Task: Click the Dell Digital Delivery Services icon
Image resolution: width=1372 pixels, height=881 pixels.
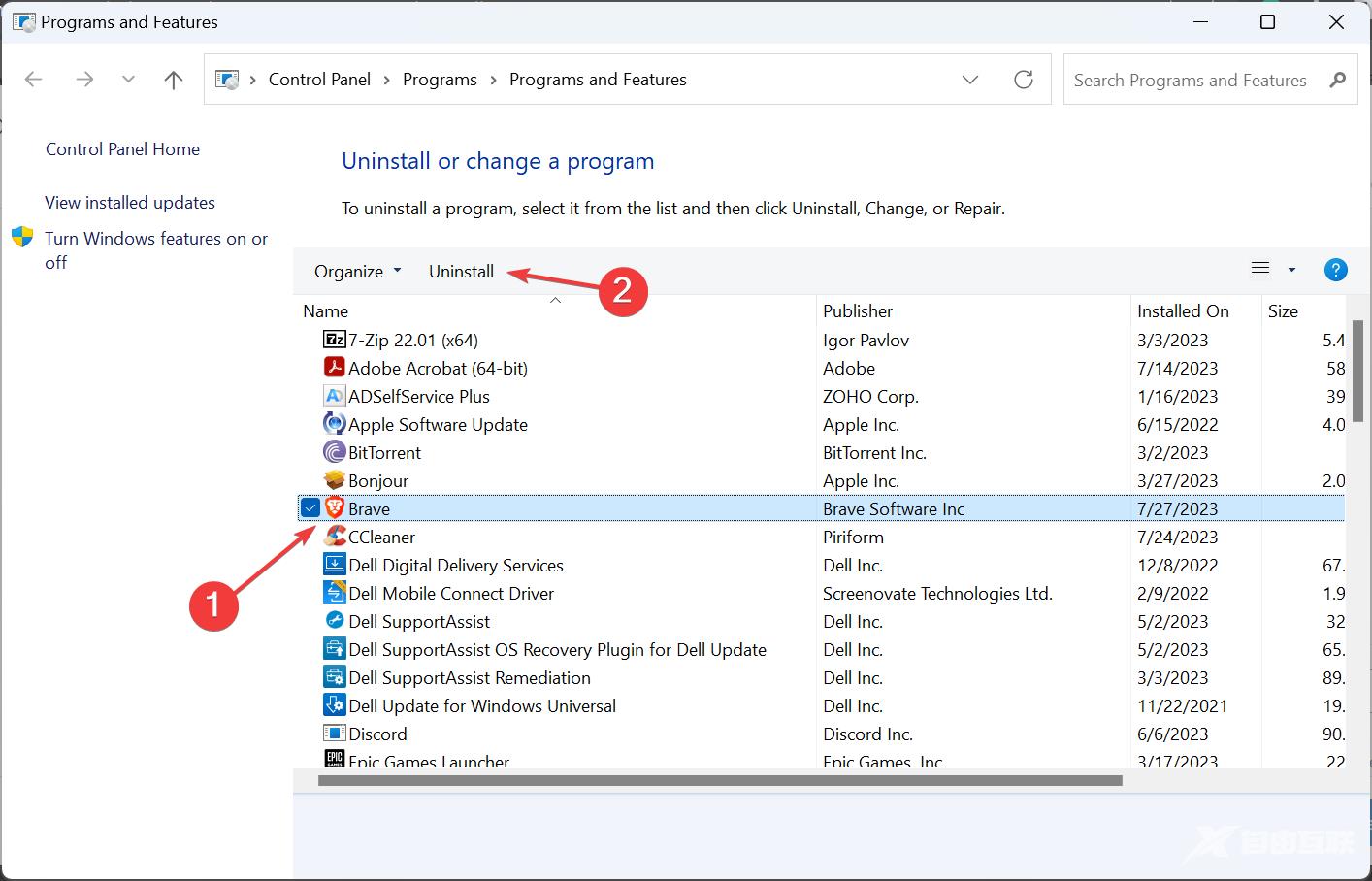Action: [x=334, y=565]
